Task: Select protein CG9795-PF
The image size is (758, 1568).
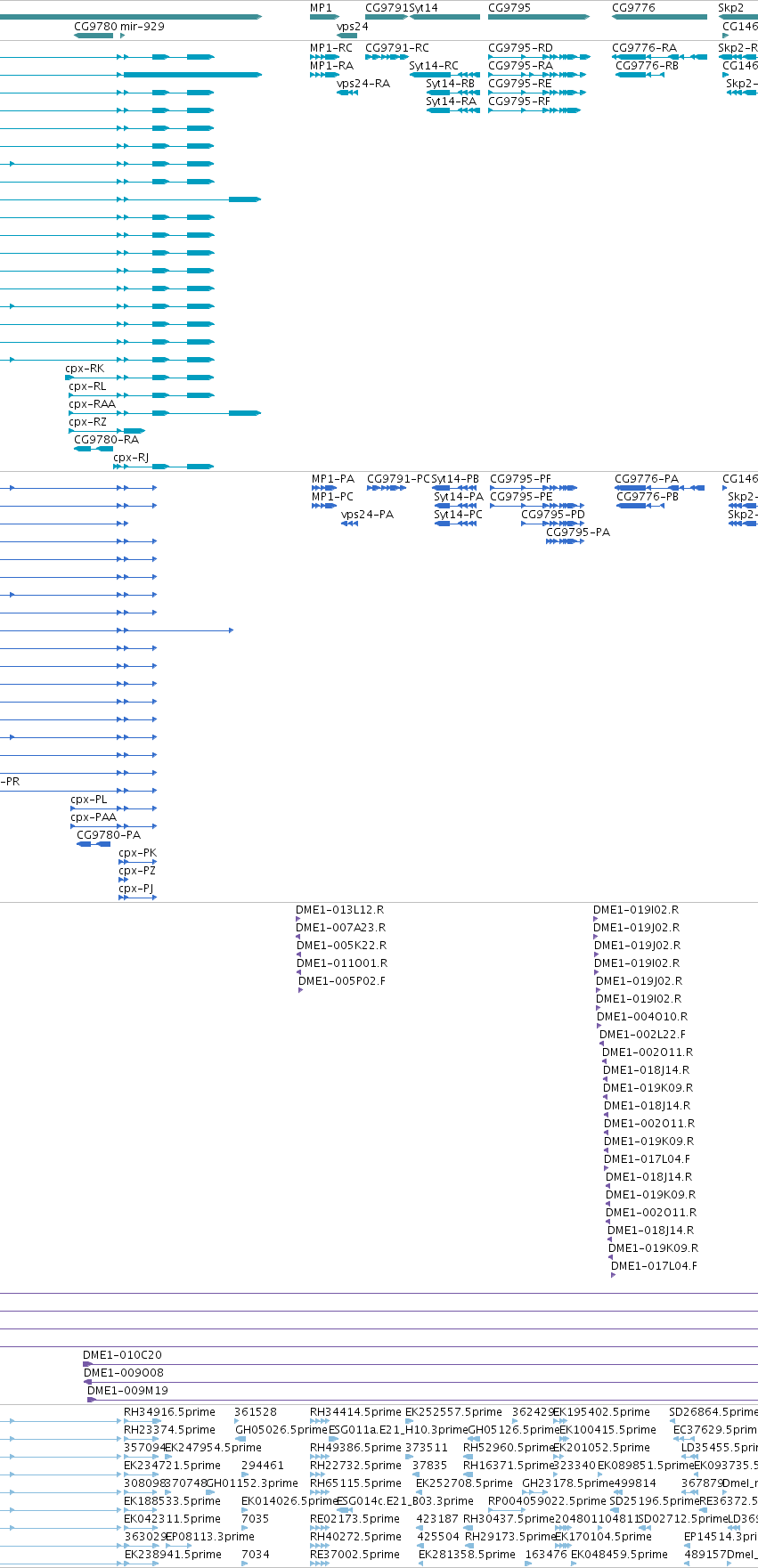Action: pos(520,479)
